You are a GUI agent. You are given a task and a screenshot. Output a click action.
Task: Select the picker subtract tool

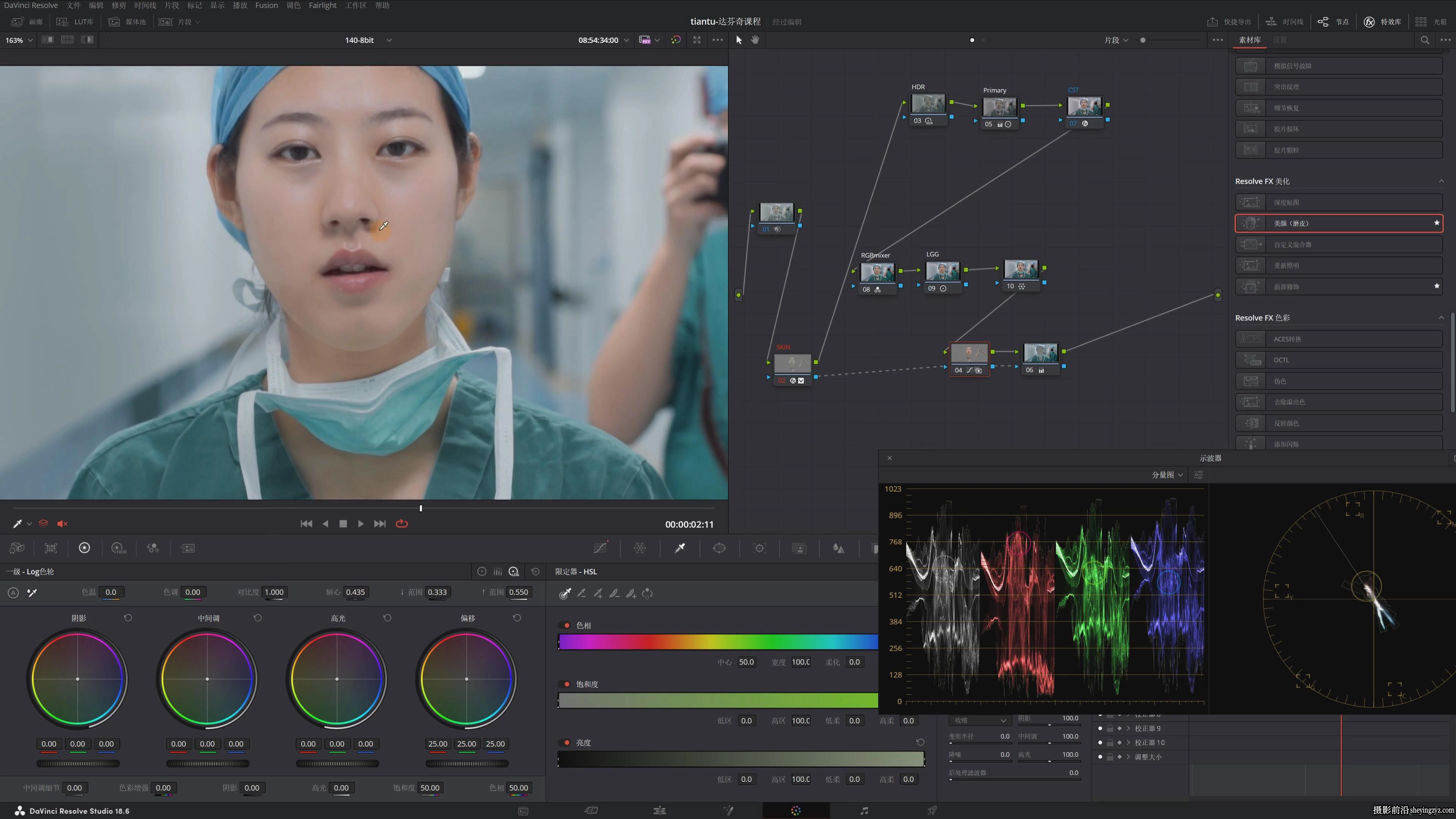581,593
